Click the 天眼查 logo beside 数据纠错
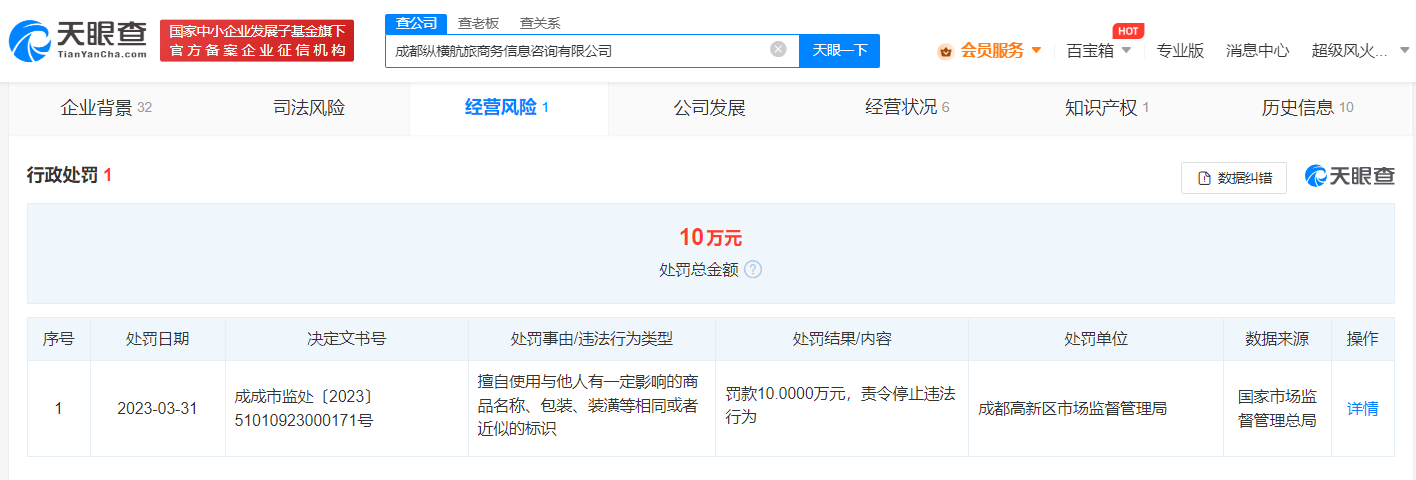The height and width of the screenshot is (480, 1416). click(1349, 177)
